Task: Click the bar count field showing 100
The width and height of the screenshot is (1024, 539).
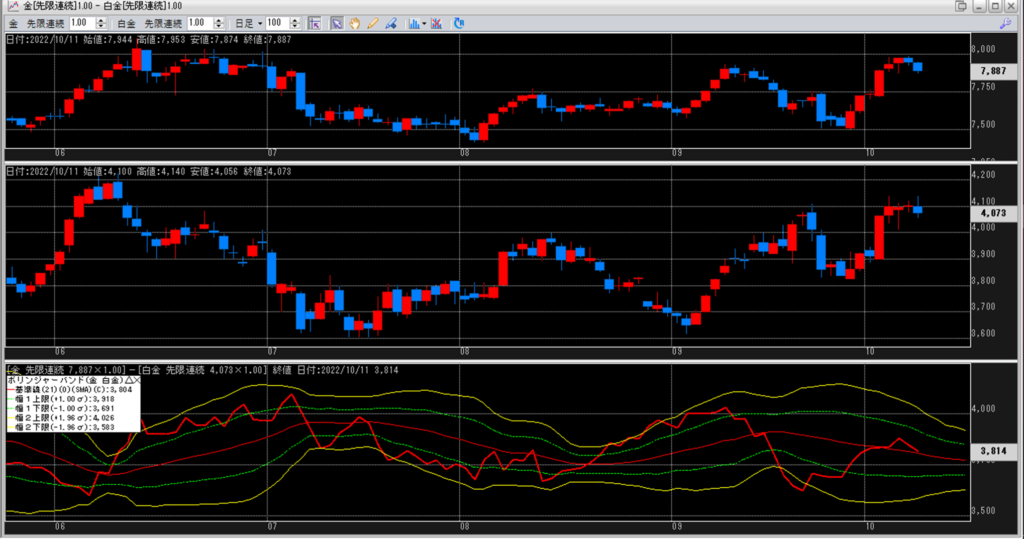Action: click(x=275, y=22)
